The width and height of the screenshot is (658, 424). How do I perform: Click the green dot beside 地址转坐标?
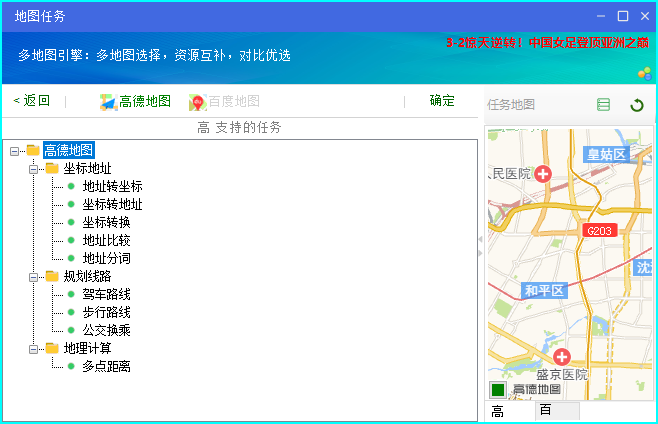coord(71,186)
